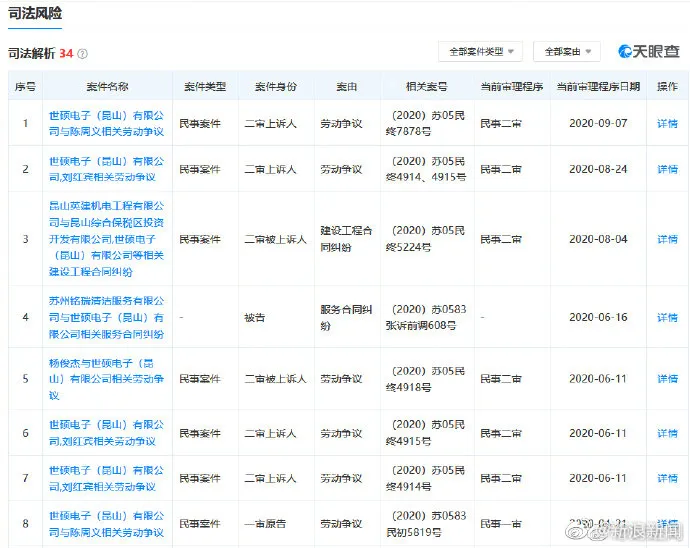Click 杨俊杰与世硕电子 case name link
The width and height of the screenshot is (690, 548).
pos(106,379)
